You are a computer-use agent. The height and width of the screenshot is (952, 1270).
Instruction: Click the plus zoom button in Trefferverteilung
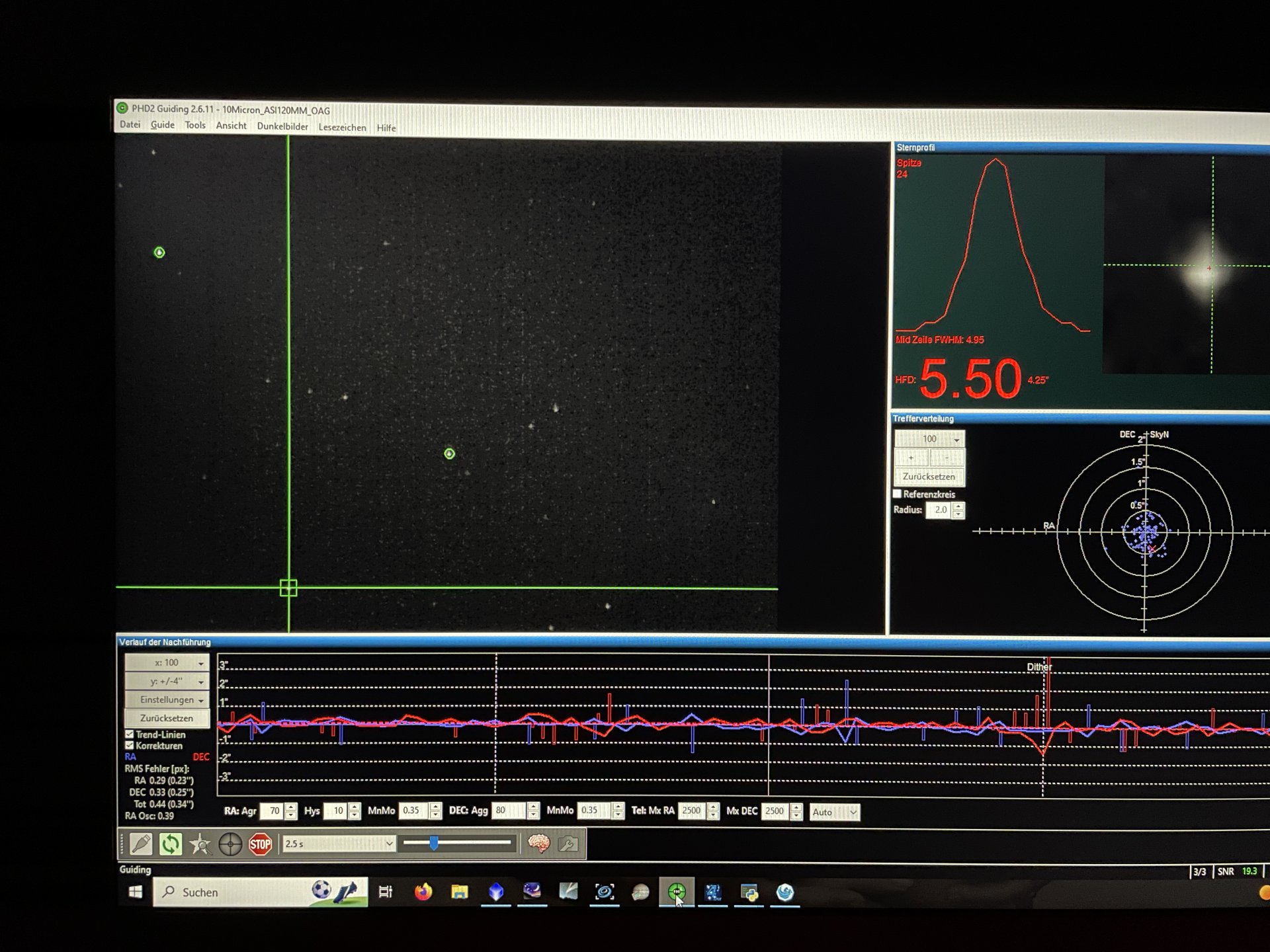pyautogui.click(x=911, y=457)
